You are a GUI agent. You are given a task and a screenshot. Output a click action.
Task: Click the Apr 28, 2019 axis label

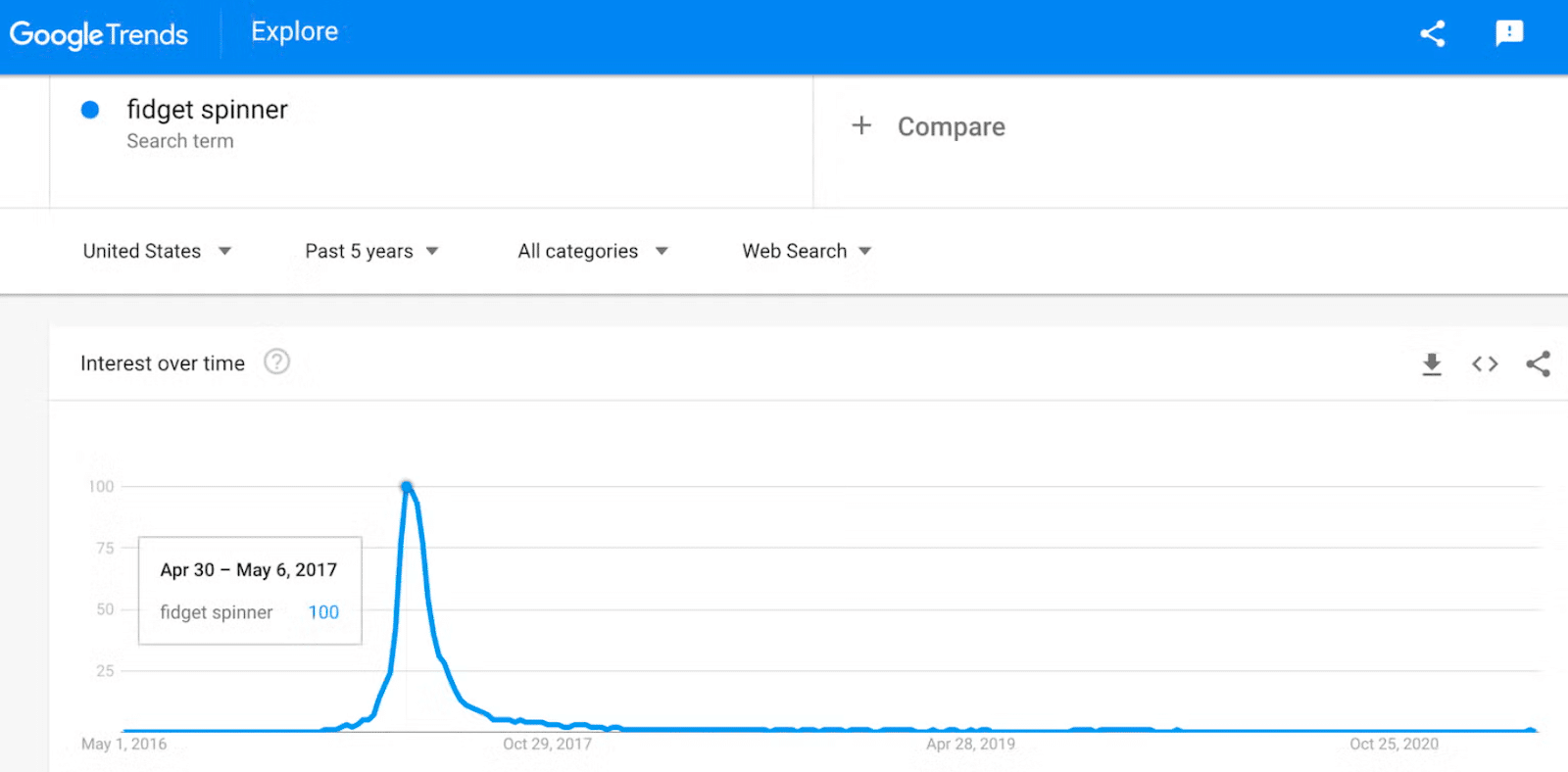pyautogui.click(x=970, y=744)
